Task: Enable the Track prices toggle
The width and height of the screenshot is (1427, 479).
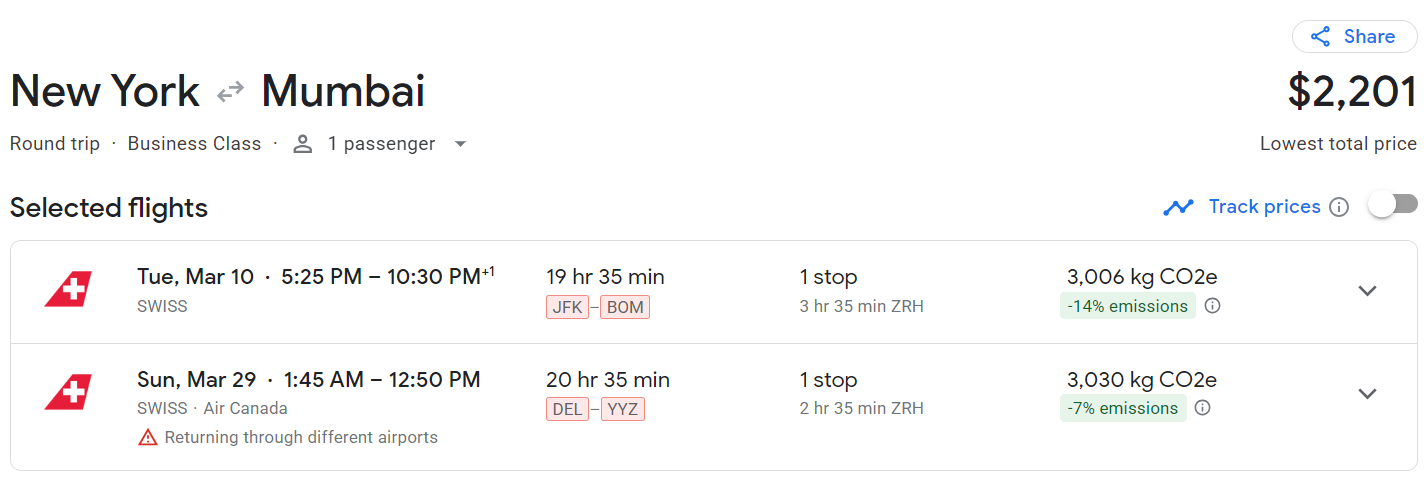Action: pyautogui.click(x=1392, y=205)
